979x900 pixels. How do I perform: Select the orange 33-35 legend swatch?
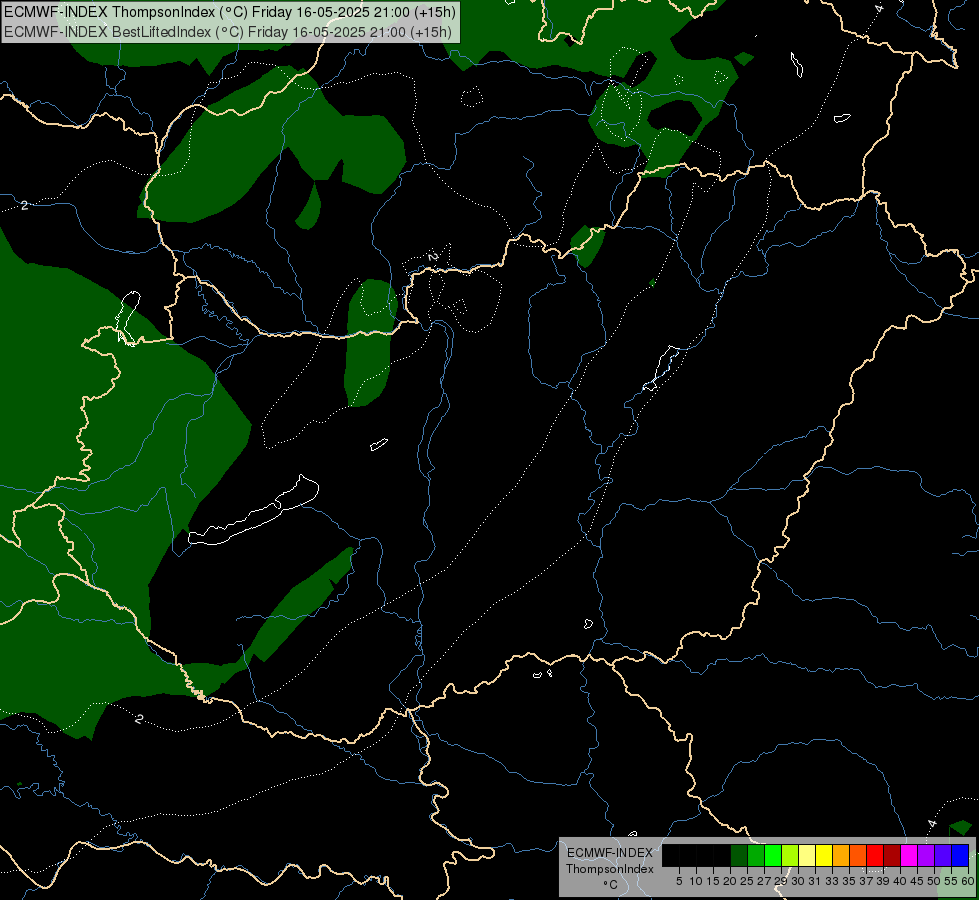tap(841, 855)
